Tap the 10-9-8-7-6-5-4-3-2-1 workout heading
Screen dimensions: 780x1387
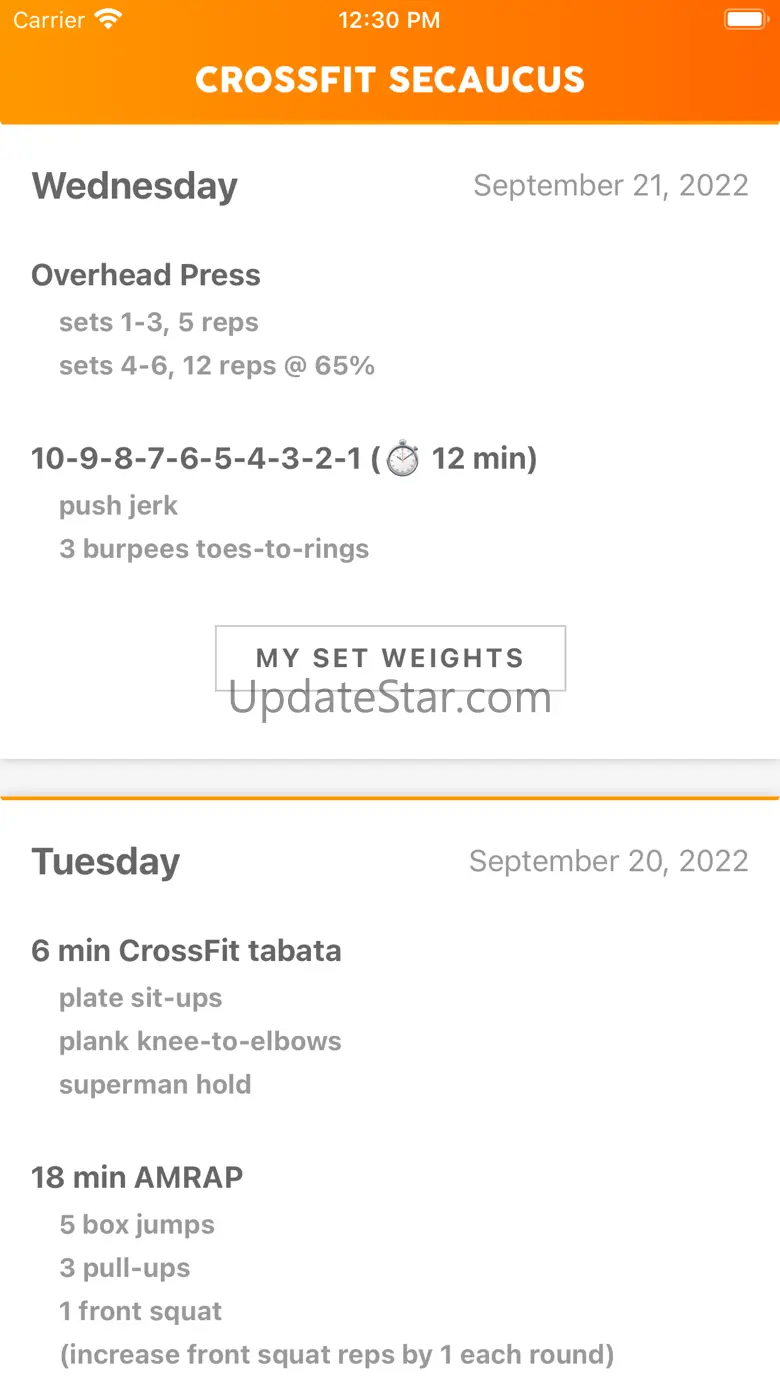tap(195, 459)
